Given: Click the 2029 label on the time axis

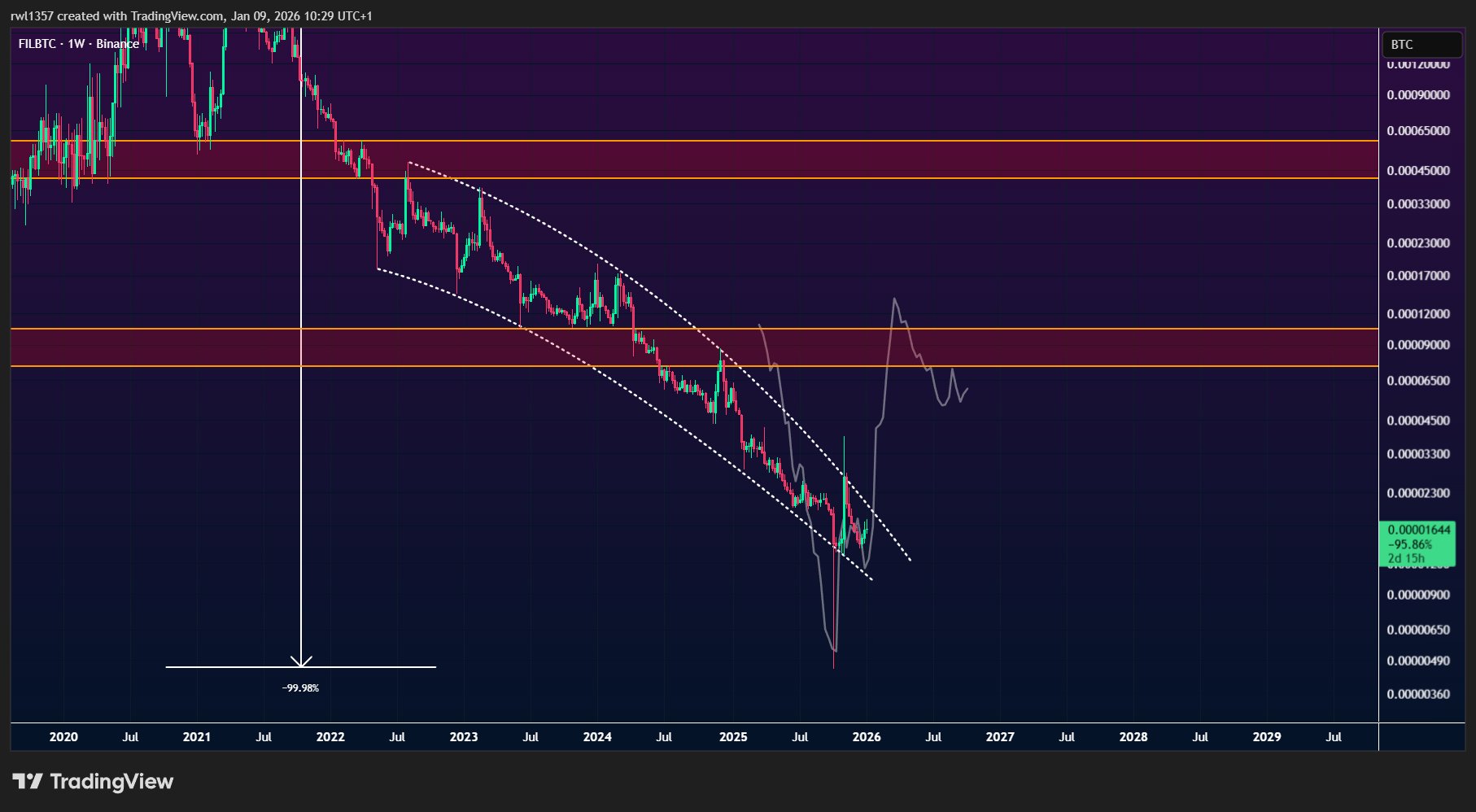Looking at the screenshot, I should point(1267,737).
